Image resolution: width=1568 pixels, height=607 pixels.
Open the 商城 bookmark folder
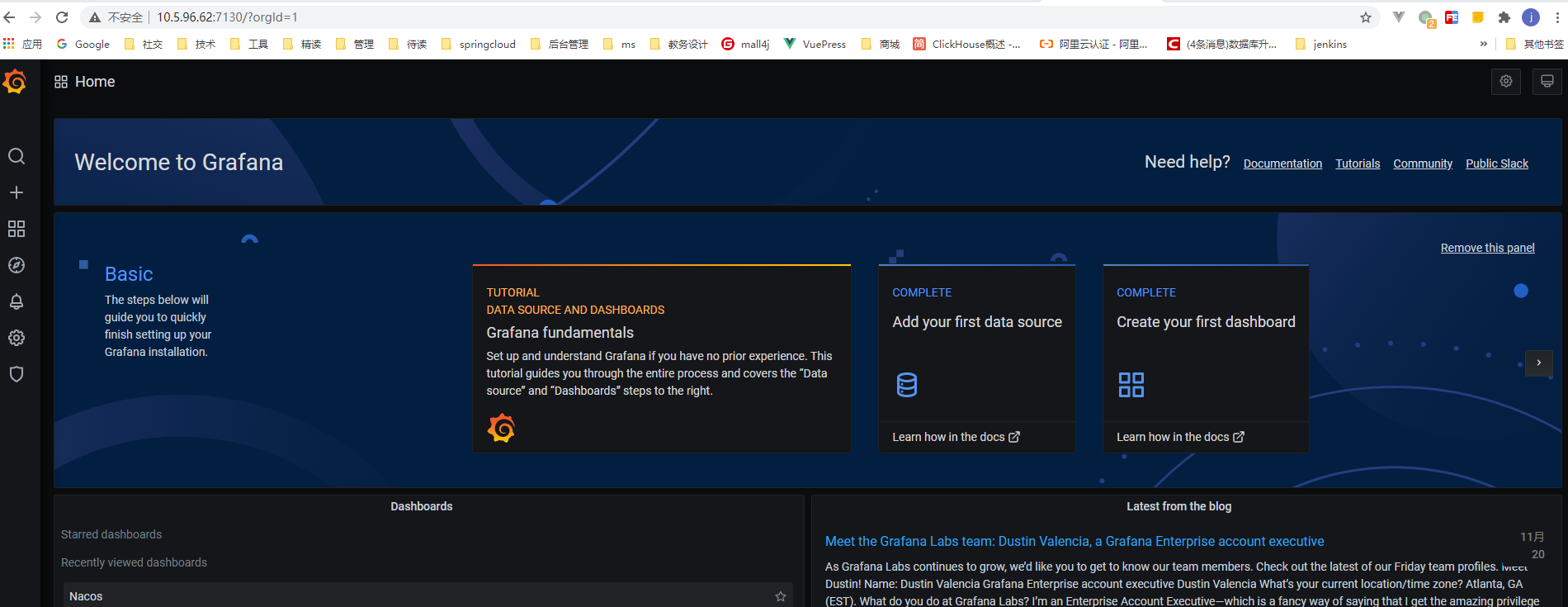(880, 44)
